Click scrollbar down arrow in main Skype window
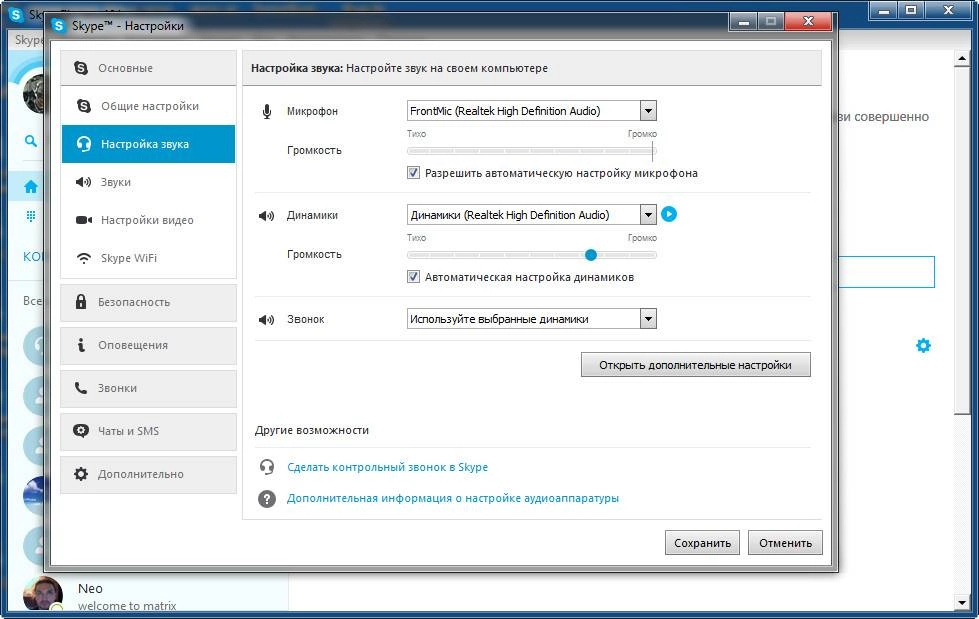Viewport: 979px width, 619px height. [962, 603]
